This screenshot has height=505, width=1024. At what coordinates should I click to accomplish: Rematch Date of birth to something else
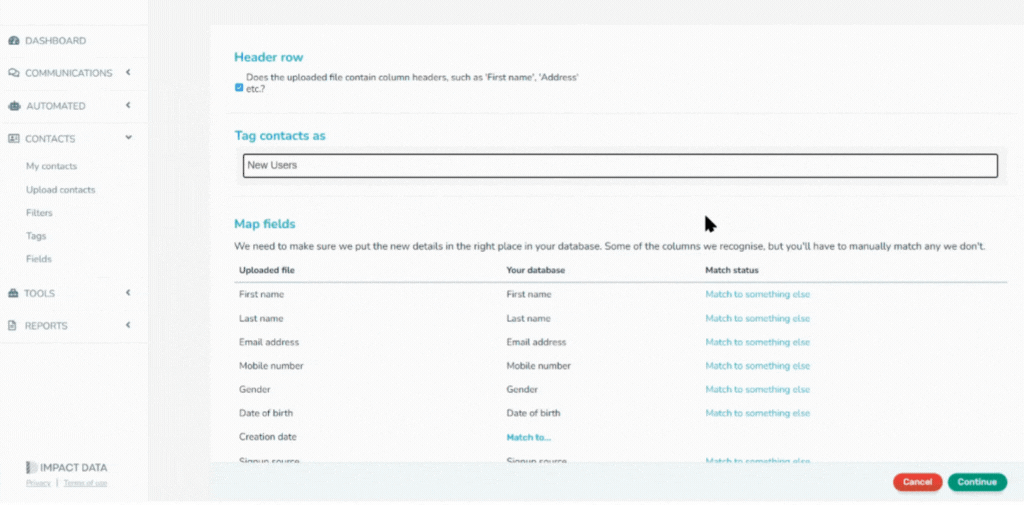click(x=758, y=414)
